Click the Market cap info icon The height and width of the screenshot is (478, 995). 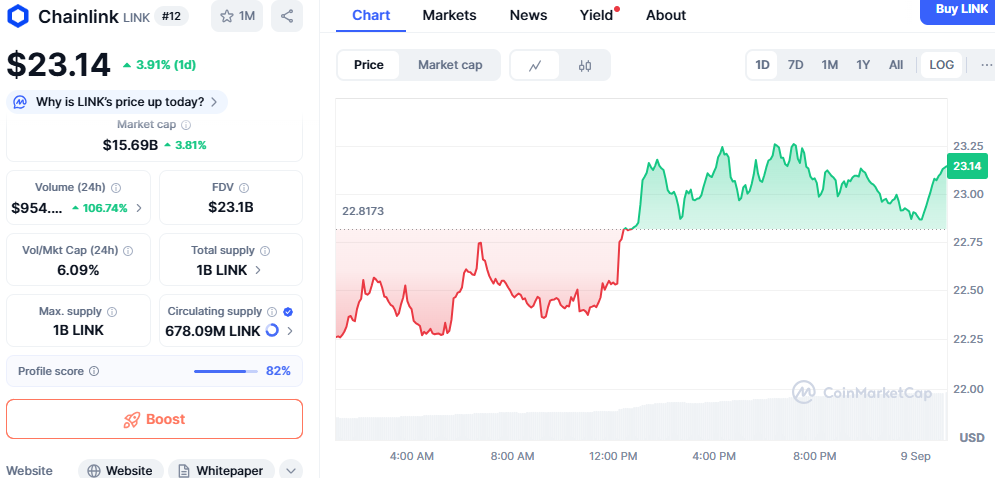coord(186,125)
